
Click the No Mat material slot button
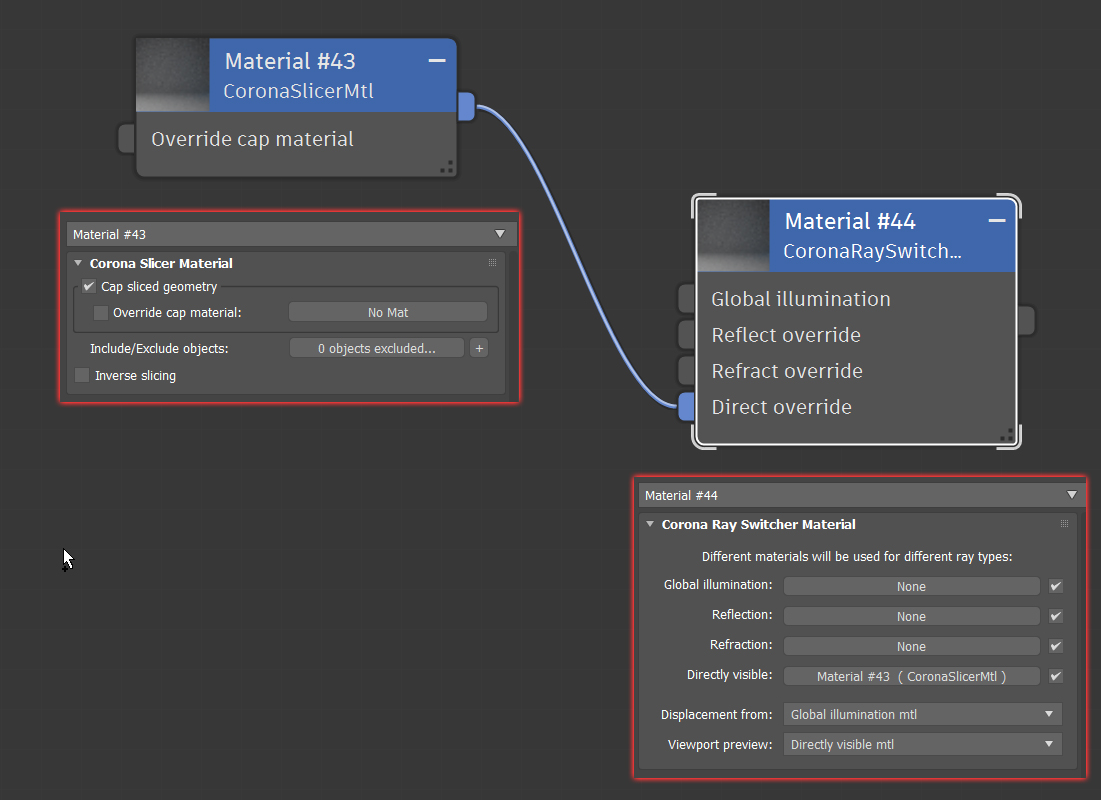click(x=388, y=312)
